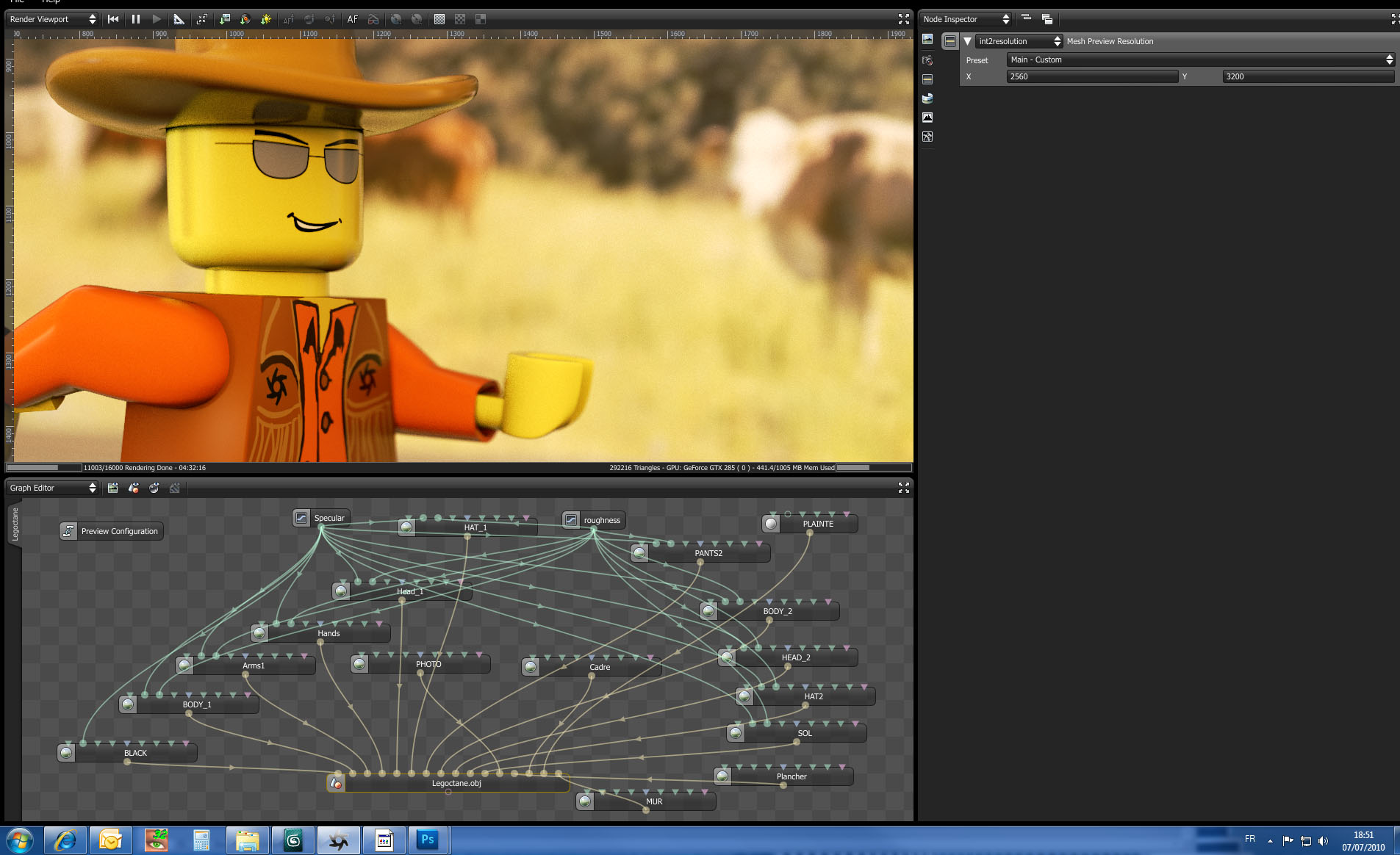Resume rendering with the play icon
This screenshot has width=1400, height=855.
click(x=157, y=19)
